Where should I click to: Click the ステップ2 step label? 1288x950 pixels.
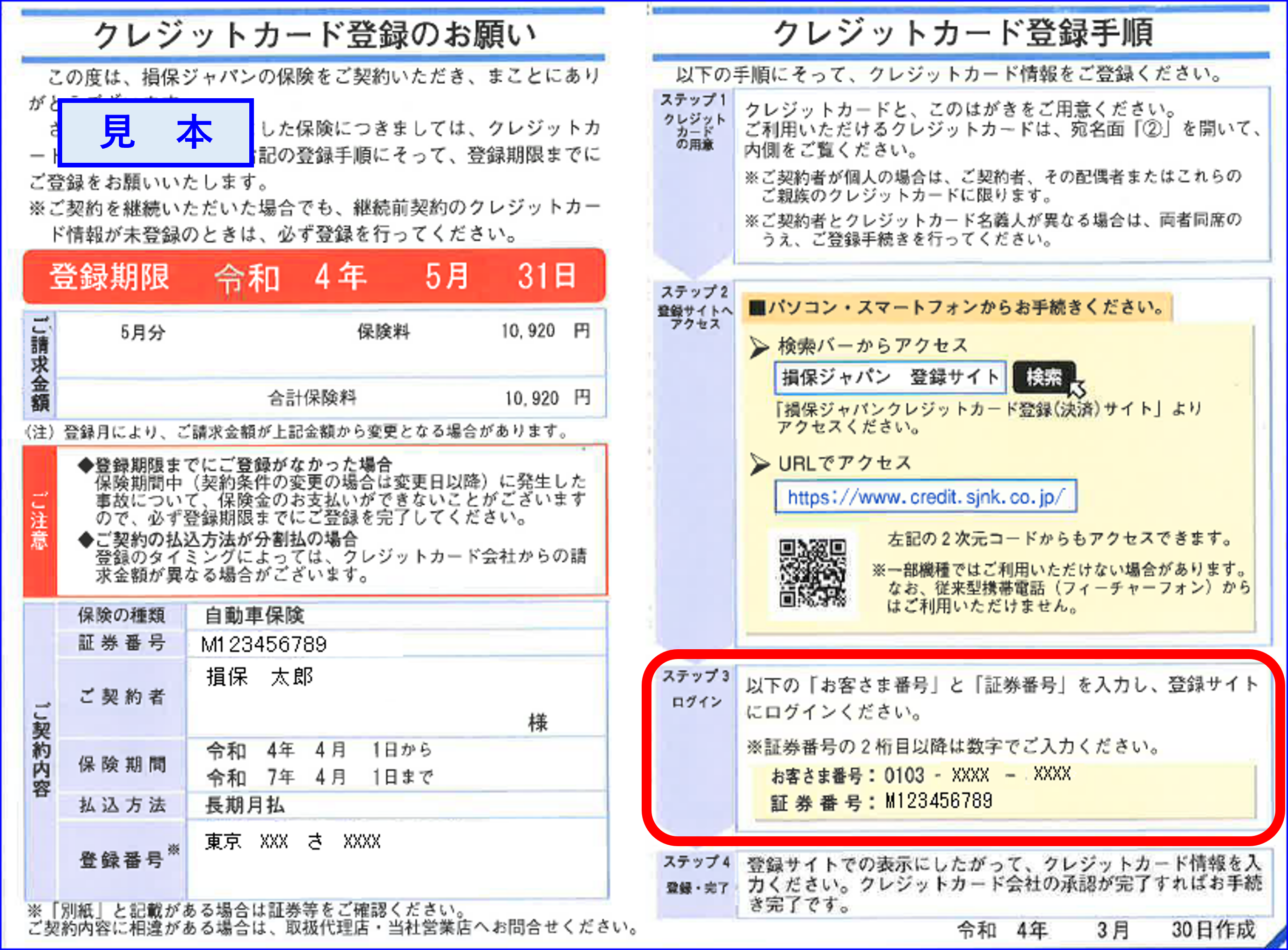tap(695, 291)
